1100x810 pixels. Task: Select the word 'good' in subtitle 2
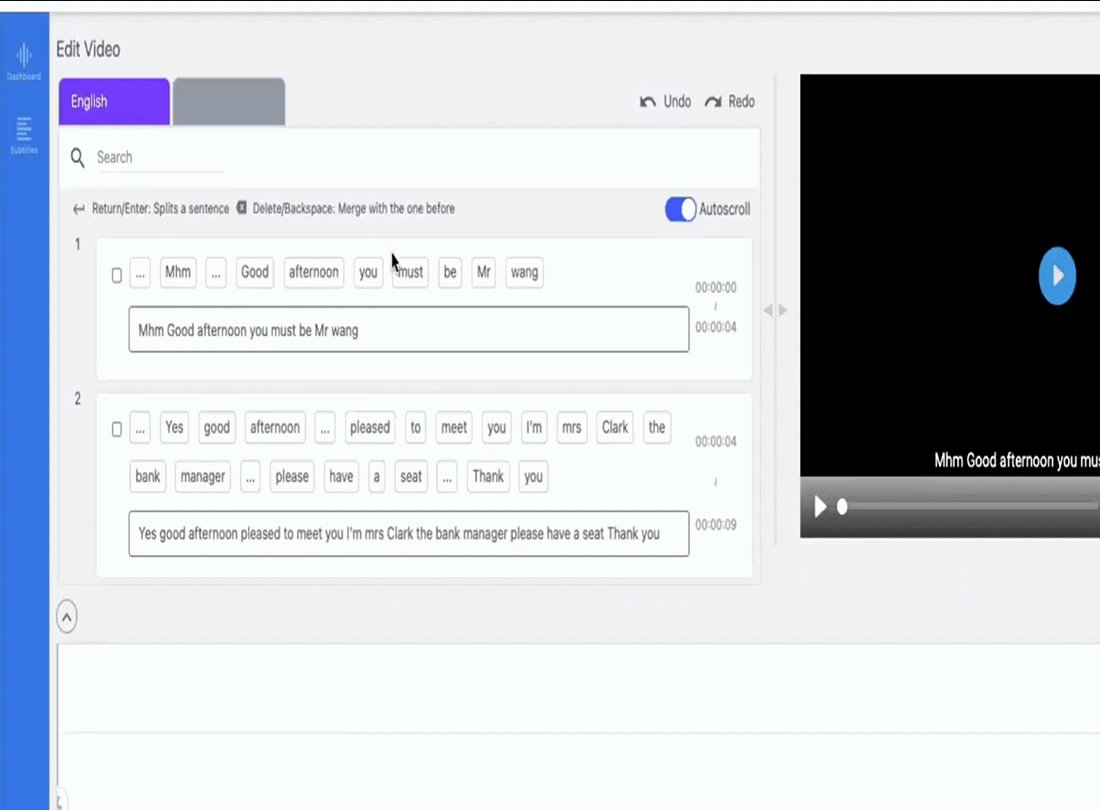[217, 427]
